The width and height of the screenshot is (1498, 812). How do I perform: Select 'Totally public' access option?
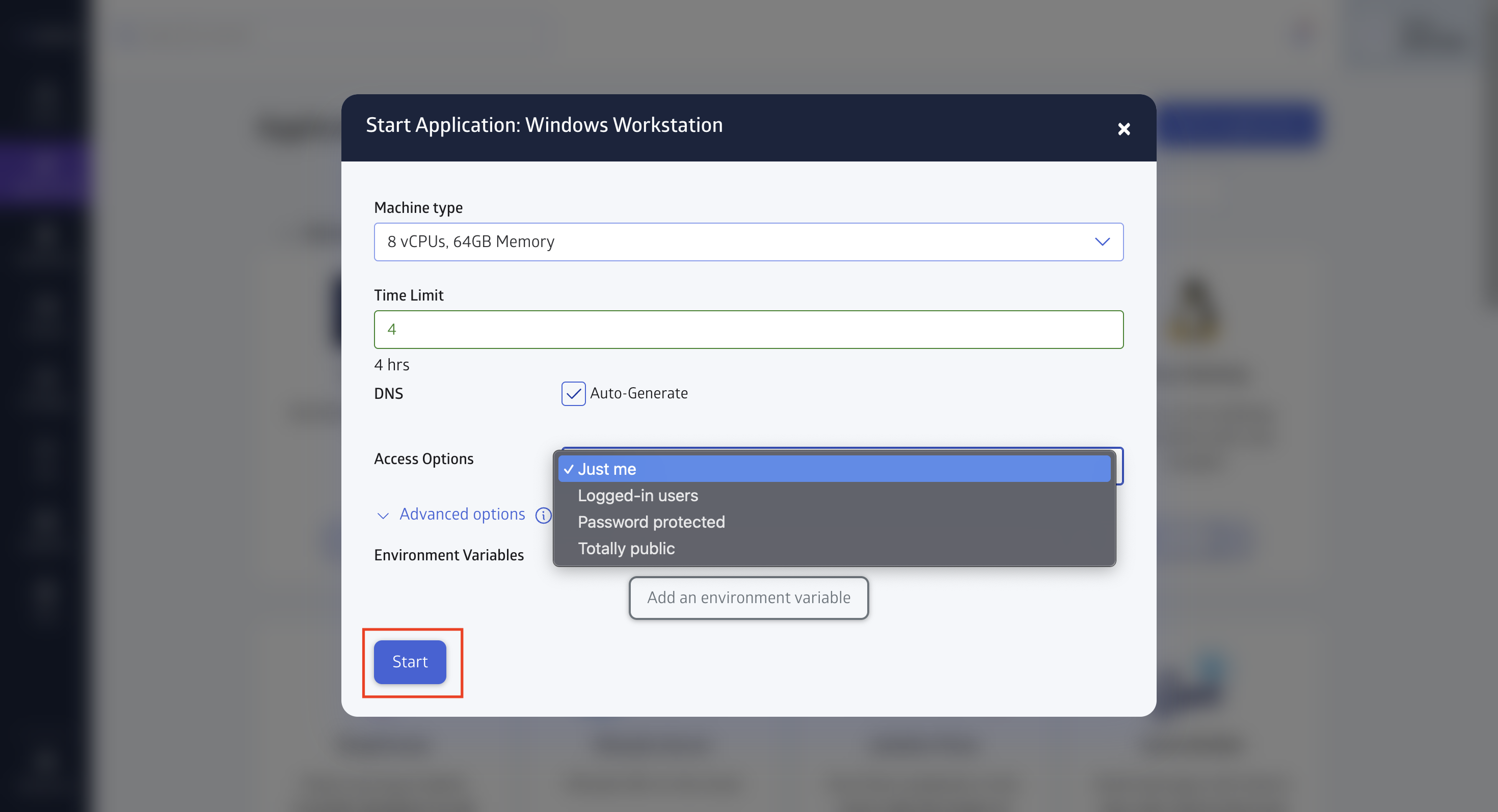[834, 548]
